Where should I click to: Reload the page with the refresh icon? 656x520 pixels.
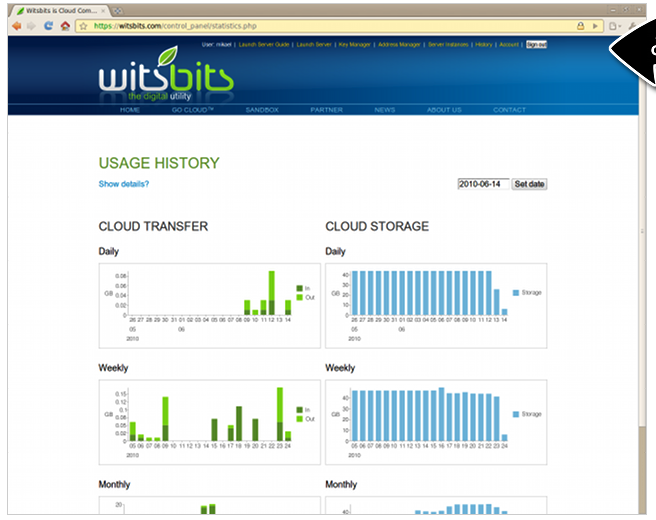coord(49,26)
